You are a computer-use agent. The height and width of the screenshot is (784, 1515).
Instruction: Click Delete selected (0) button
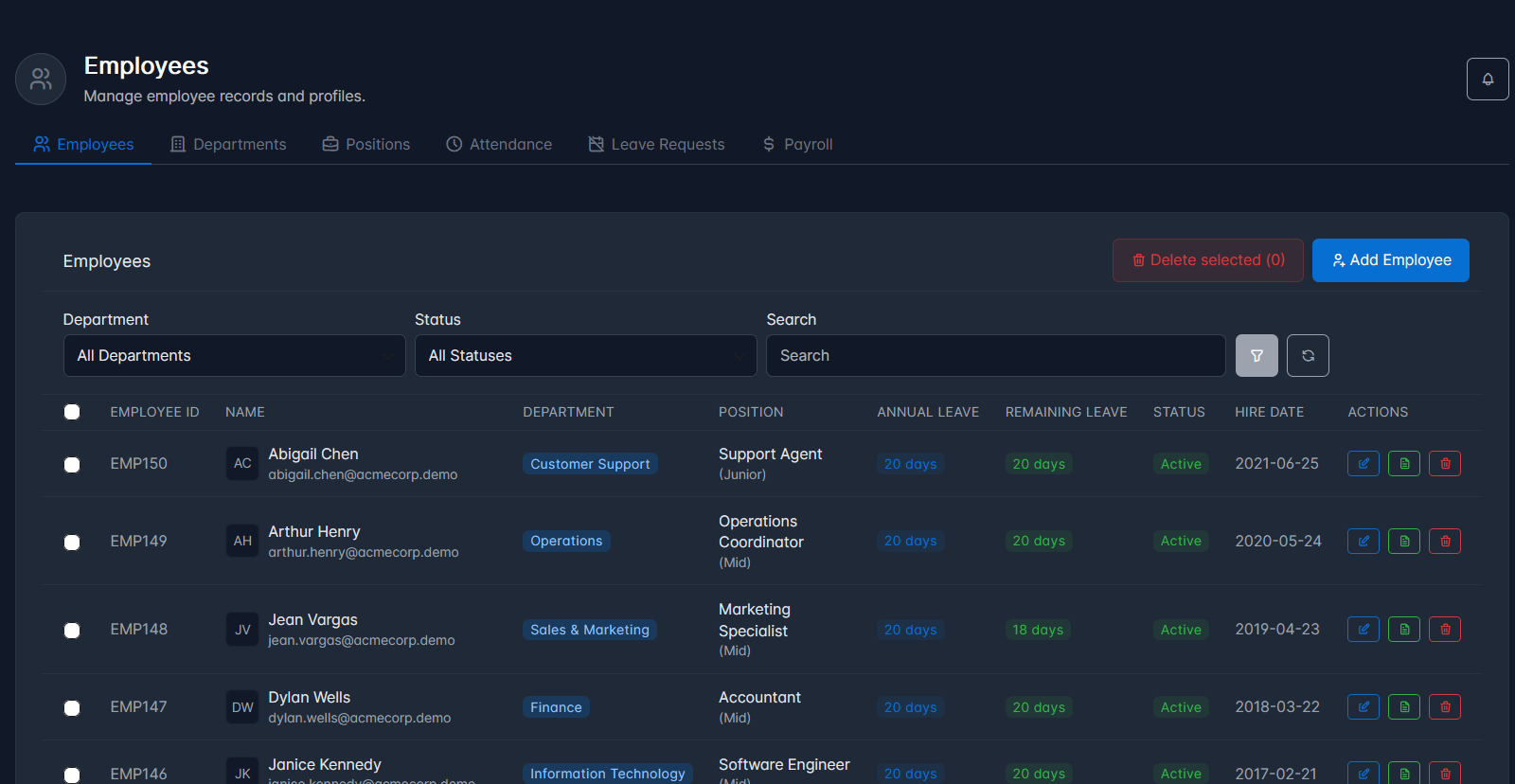(1208, 260)
